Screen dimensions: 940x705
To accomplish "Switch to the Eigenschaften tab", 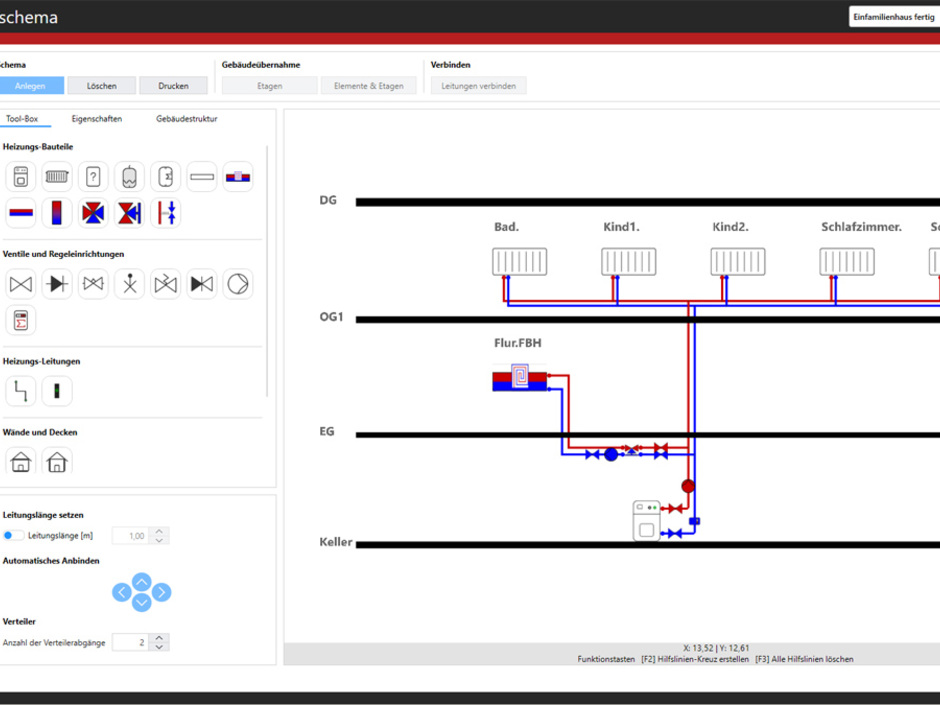I will pyautogui.click(x=96, y=118).
